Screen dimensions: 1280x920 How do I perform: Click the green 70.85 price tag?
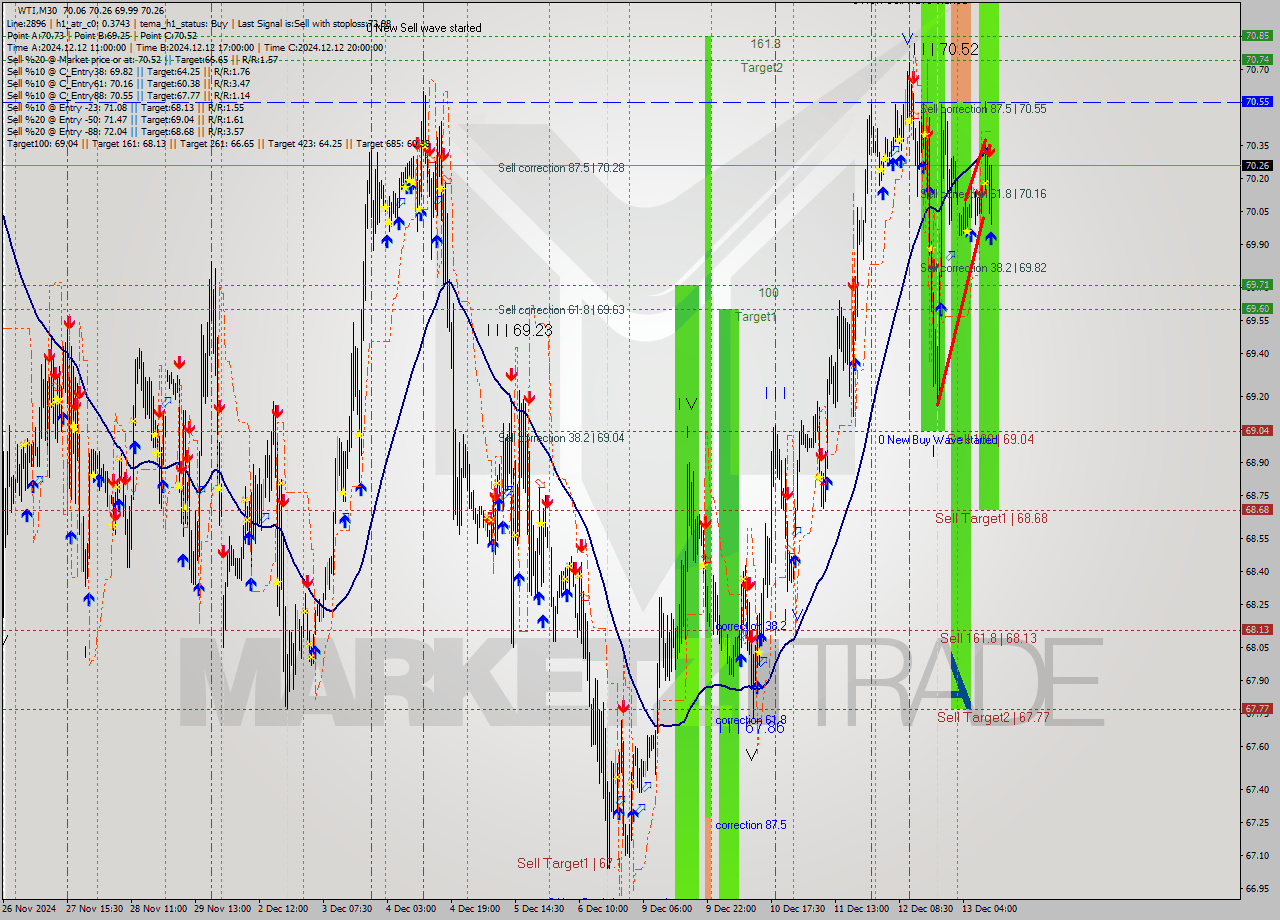click(1257, 35)
